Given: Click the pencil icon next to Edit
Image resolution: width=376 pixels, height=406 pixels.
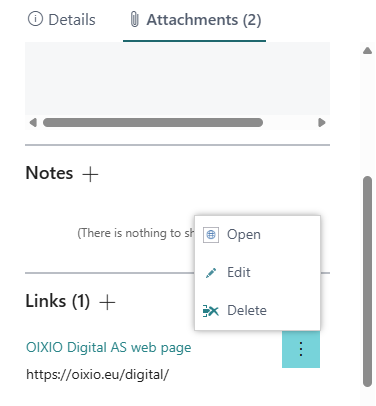Looking at the screenshot, I should coord(211,273).
